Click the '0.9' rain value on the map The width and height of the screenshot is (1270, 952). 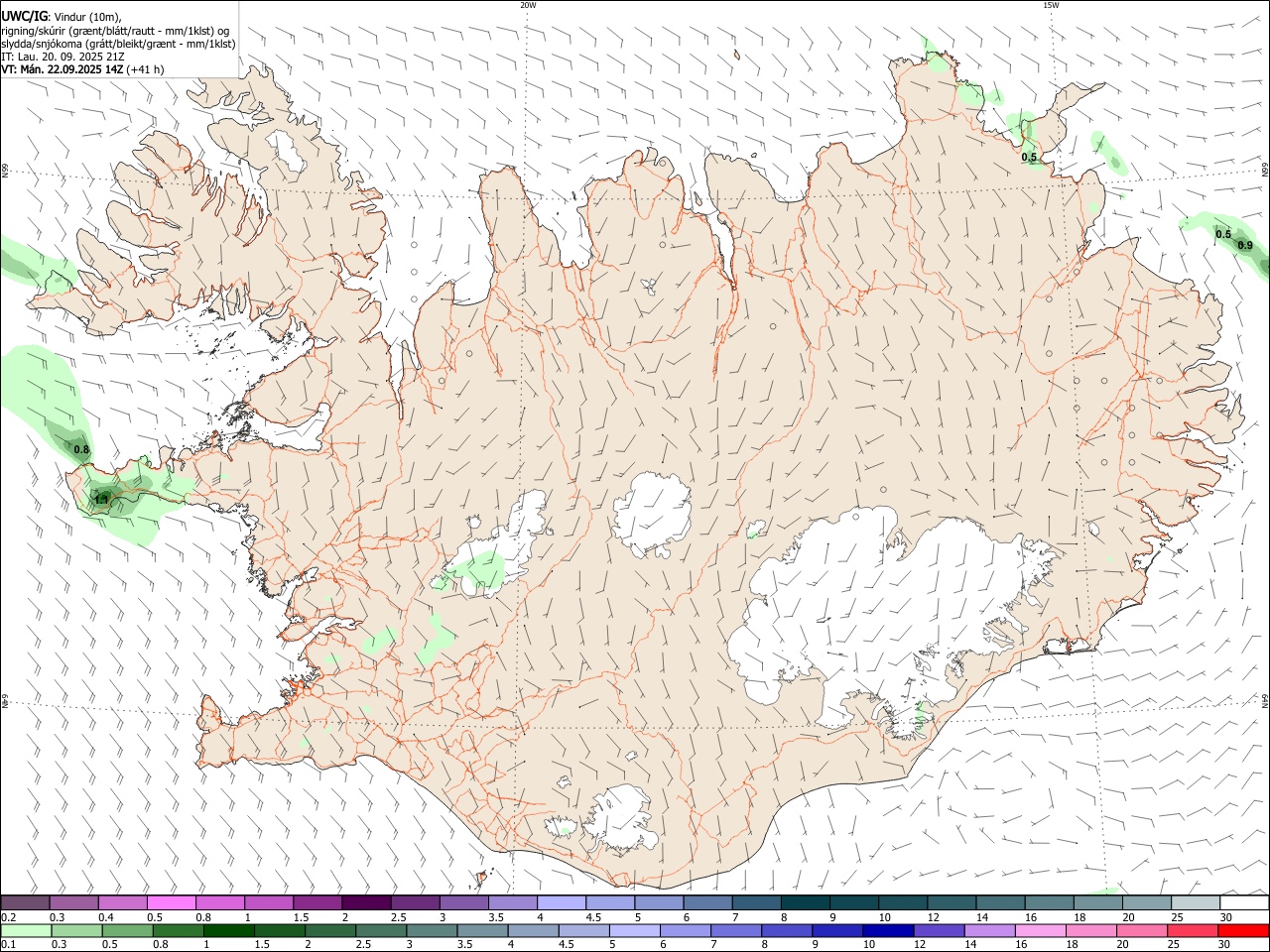[1245, 246]
